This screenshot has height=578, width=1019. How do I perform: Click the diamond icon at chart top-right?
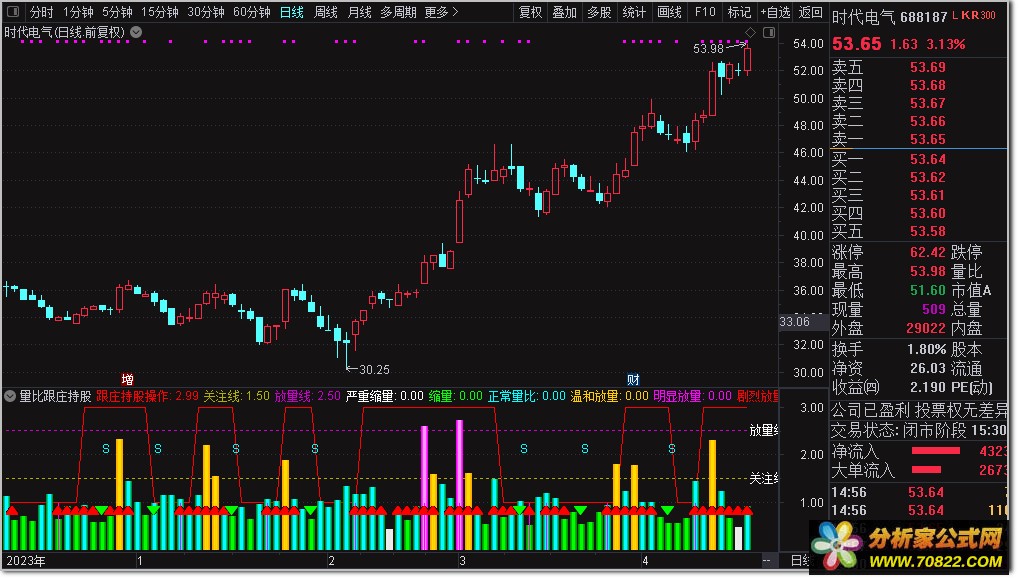[x=750, y=32]
